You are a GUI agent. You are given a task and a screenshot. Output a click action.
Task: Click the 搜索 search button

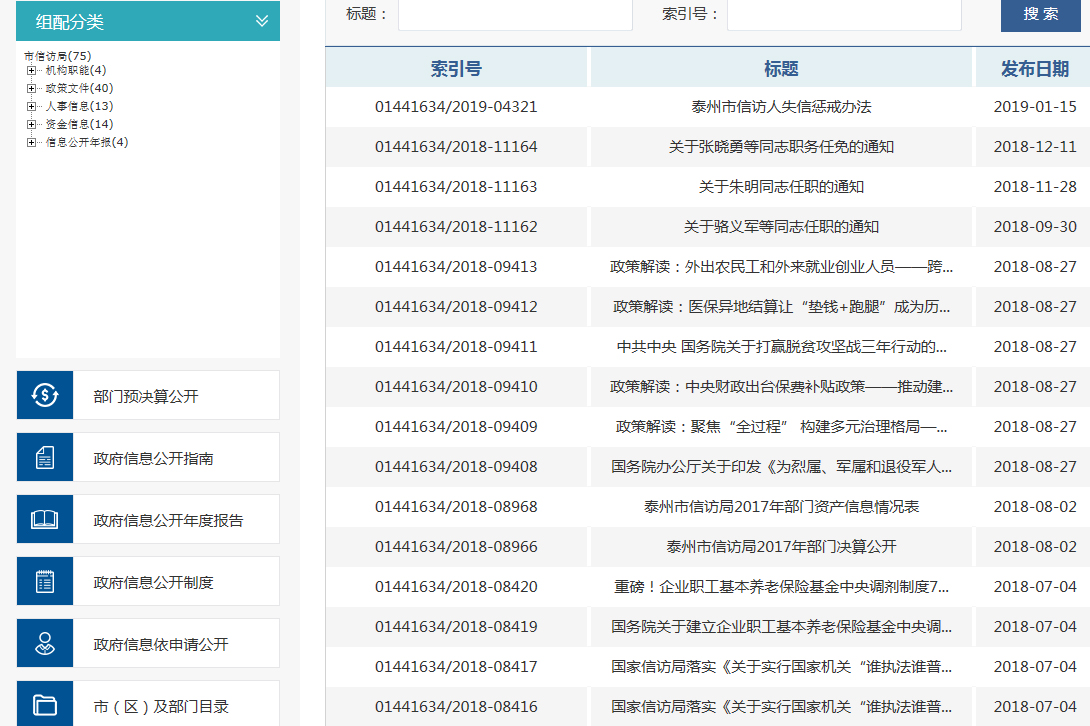coord(1040,14)
